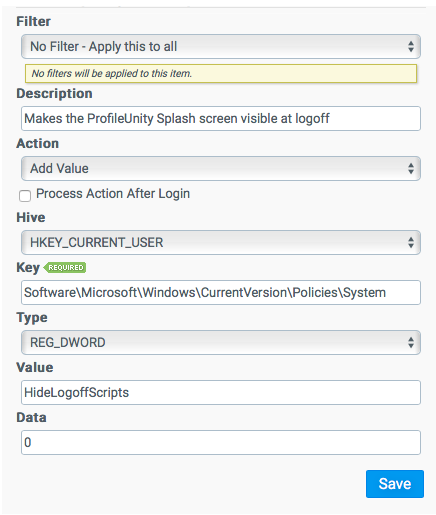Focus the Value field containing HideLogoffScripts
This screenshot has width=436, height=515.
(x=221, y=393)
